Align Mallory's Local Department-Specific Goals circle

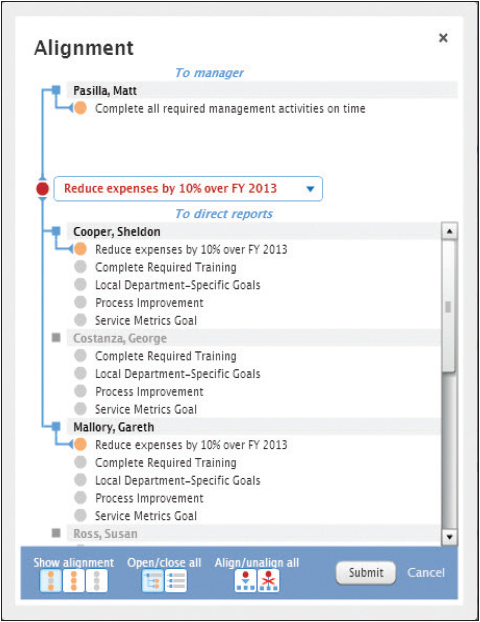click(x=80, y=480)
